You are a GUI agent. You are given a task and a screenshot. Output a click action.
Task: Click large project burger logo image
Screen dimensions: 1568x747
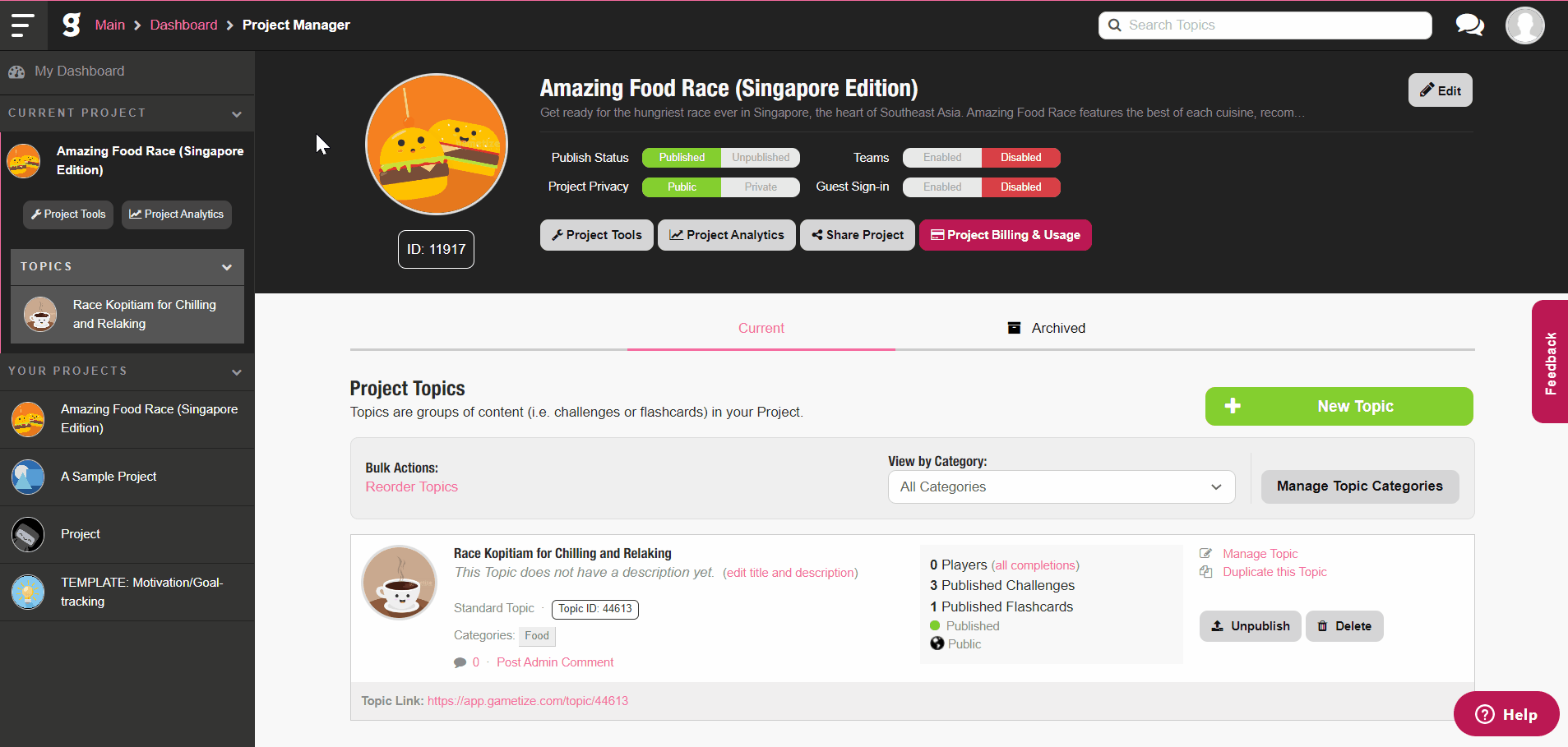point(437,145)
